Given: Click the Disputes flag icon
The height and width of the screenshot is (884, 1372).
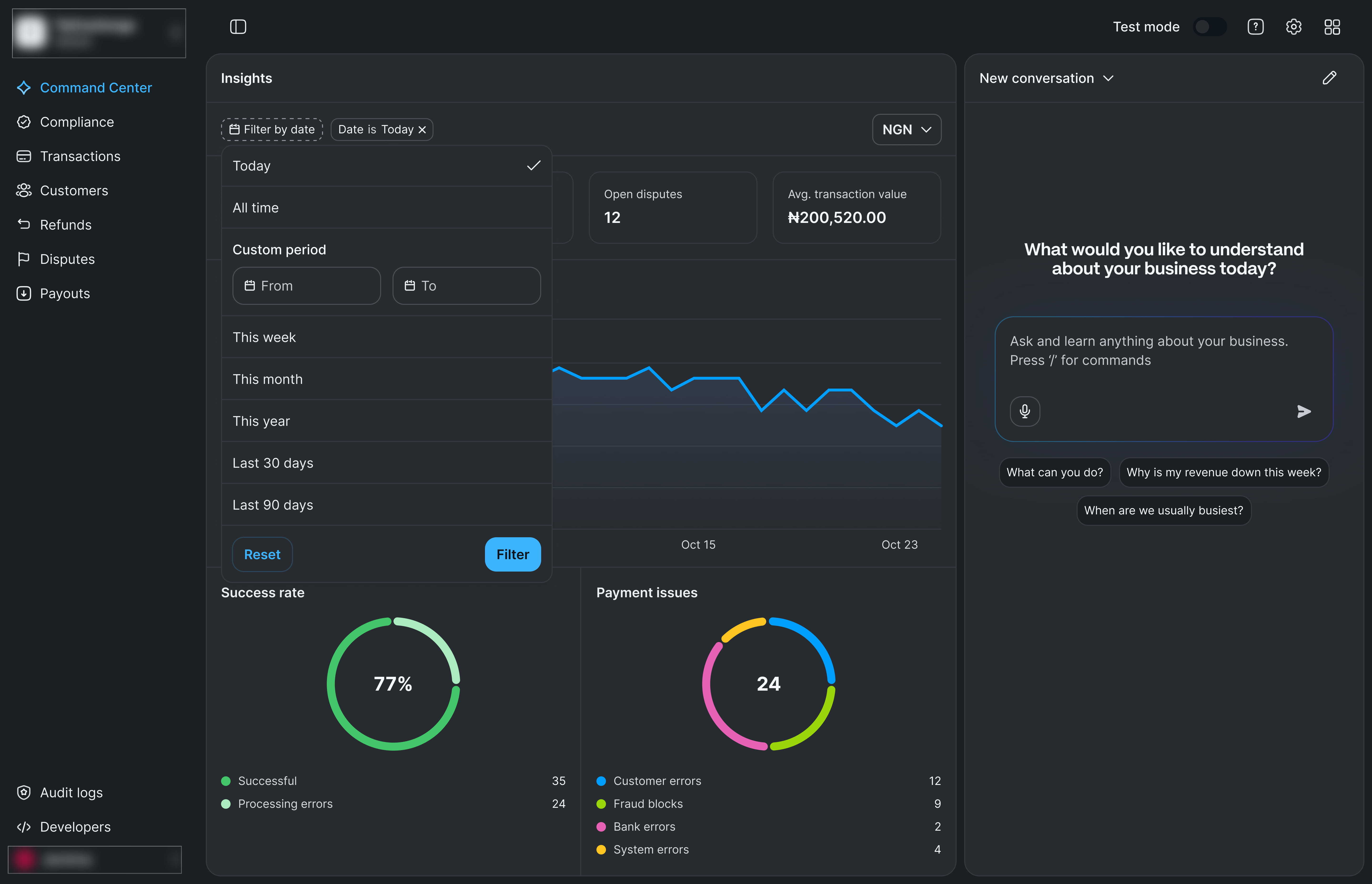Looking at the screenshot, I should click(x=24, y=259).
